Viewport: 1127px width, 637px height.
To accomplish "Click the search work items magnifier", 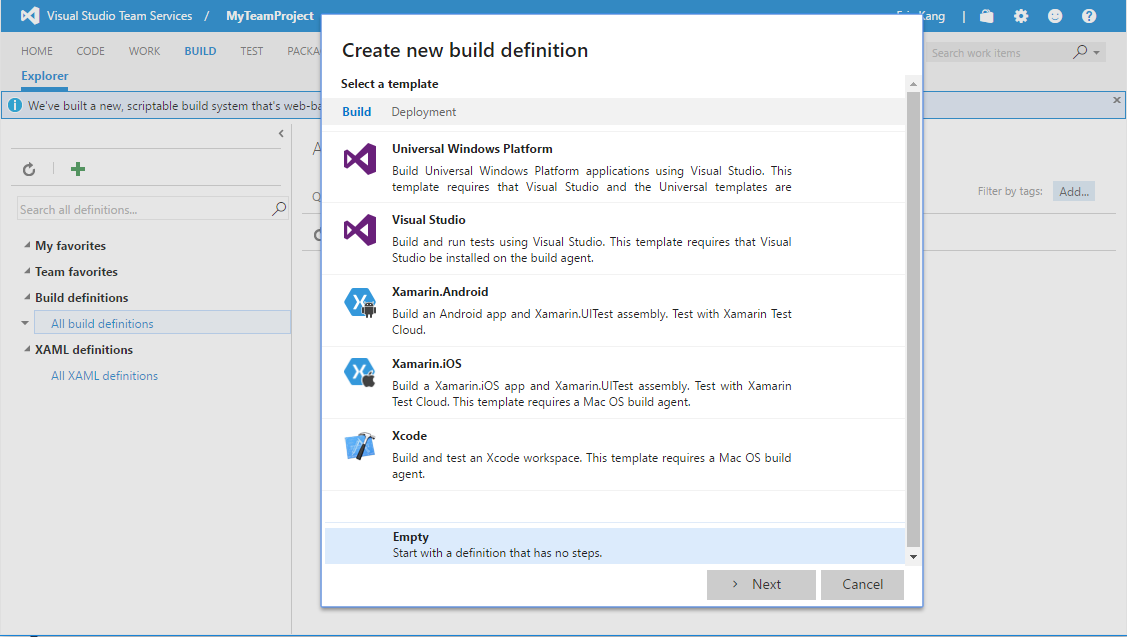I will pyautogui.click(x=1080, y=52).
